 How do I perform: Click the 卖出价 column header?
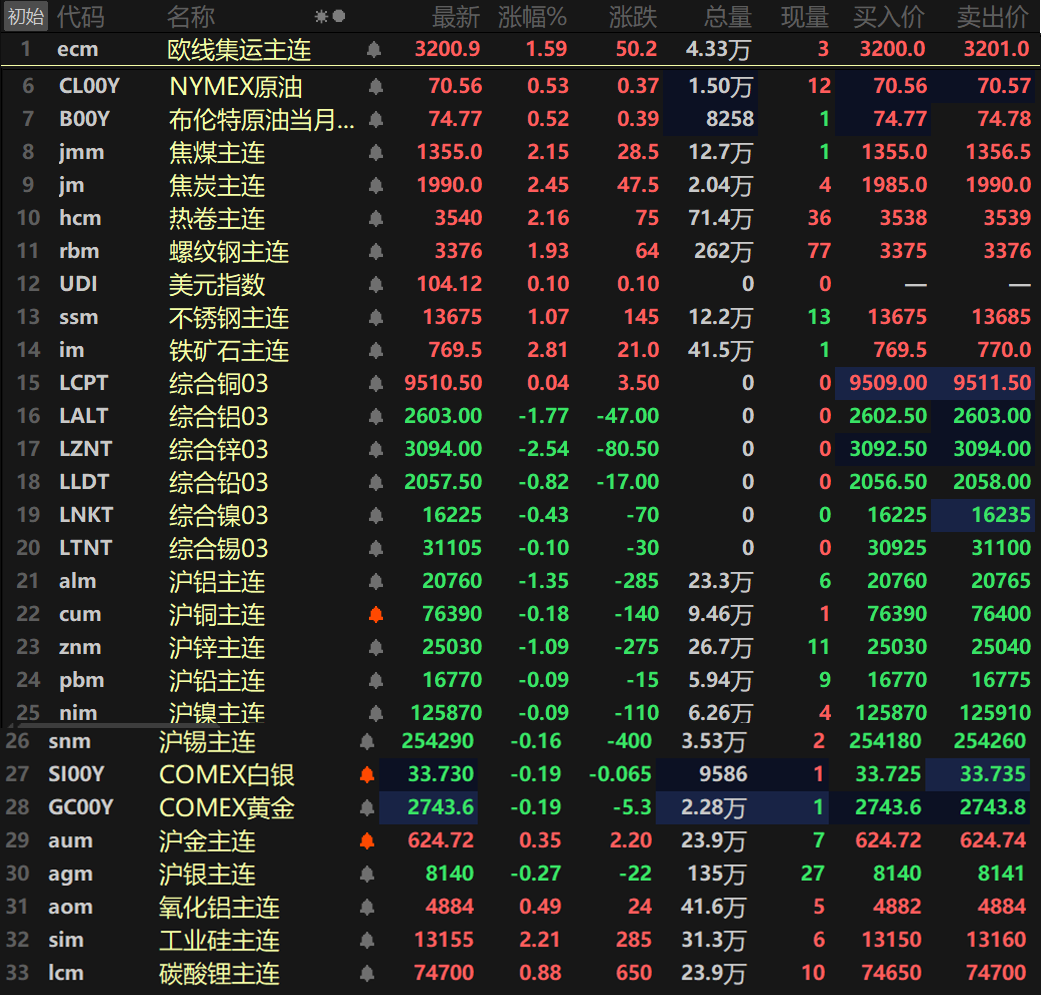coord(992,17)
